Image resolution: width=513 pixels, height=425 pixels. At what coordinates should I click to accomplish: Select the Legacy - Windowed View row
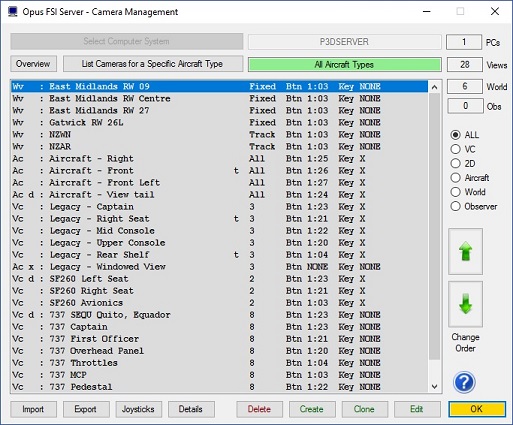(220, 267)
